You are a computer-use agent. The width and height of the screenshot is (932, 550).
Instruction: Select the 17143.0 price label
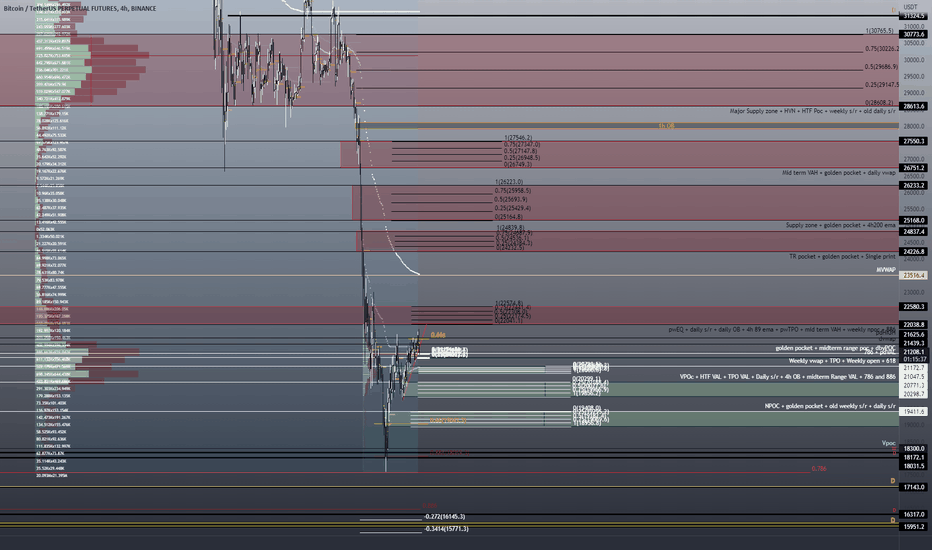914,488
